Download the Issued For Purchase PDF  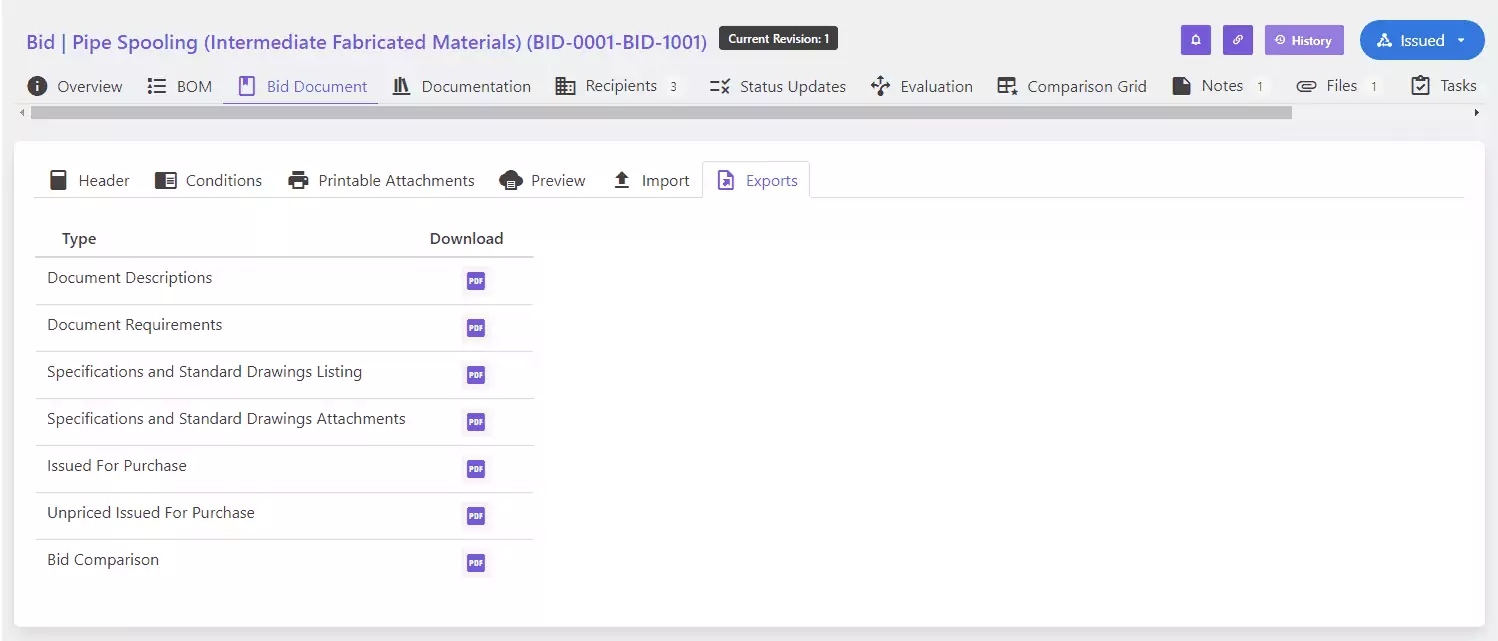(x=476, y=469)
